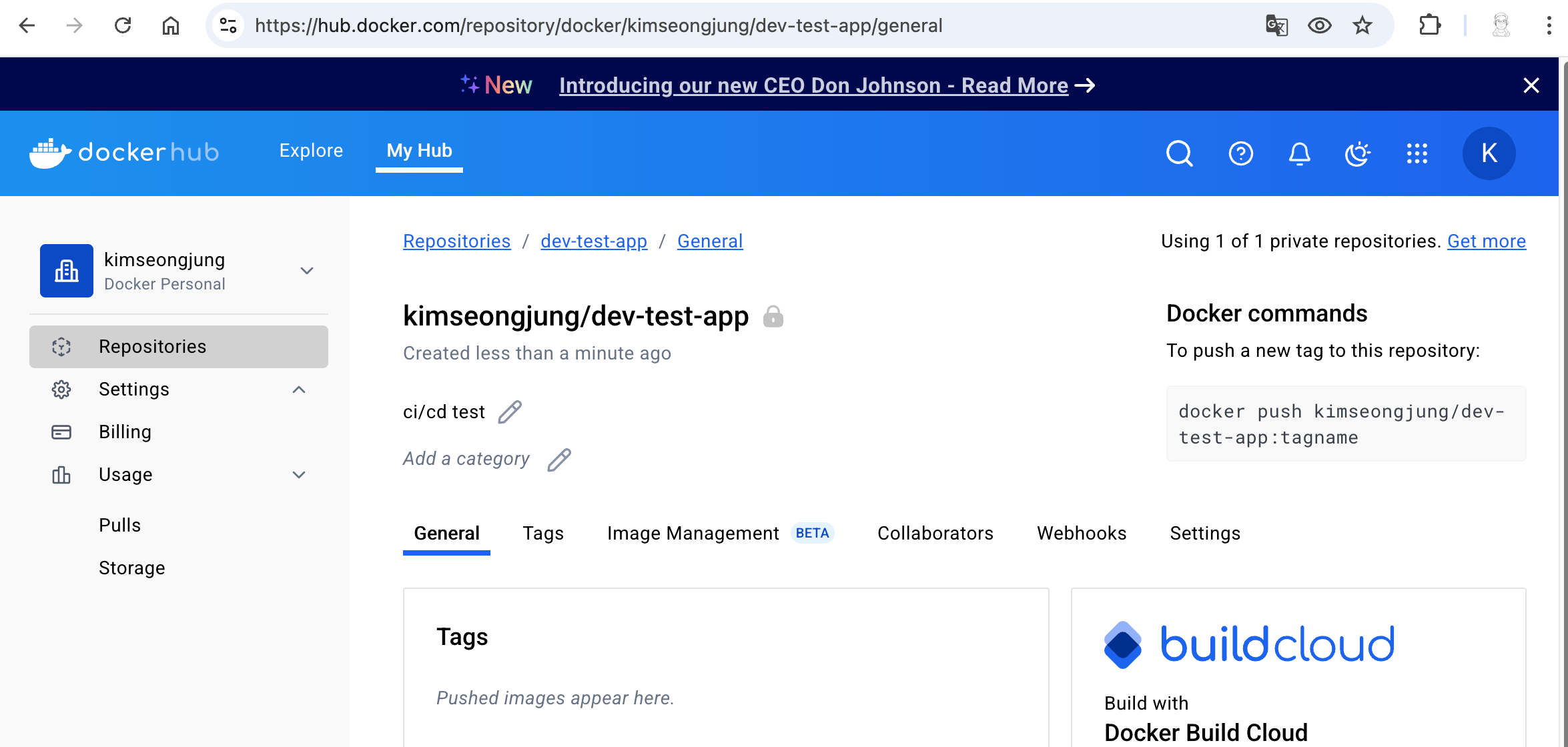
Task: Switch to the Tags tab
Action: click(543, 534)
